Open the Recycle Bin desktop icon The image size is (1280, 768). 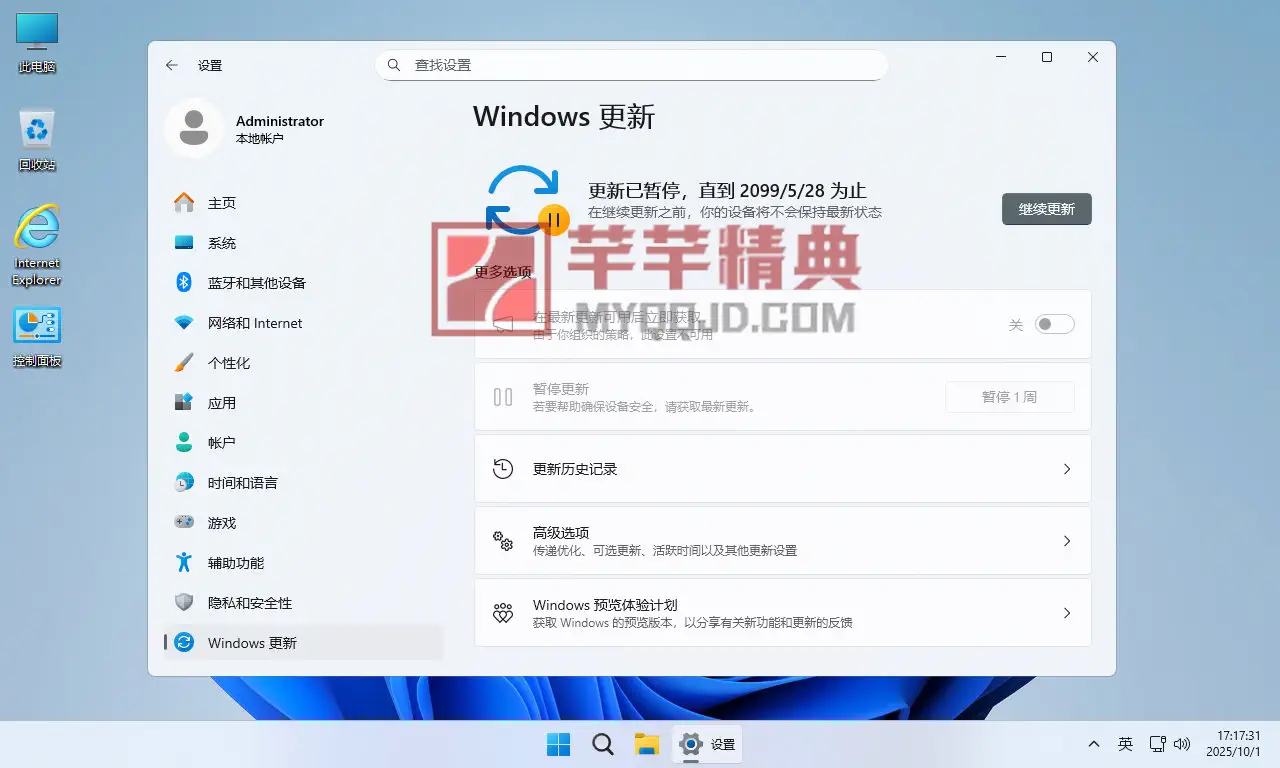coord(37,130)
